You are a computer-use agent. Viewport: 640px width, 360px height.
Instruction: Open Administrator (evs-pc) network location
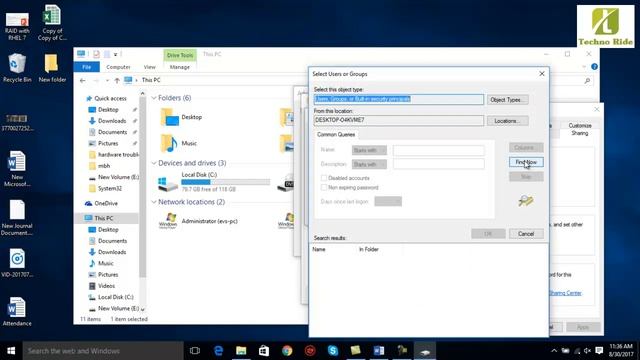point(199,221)
